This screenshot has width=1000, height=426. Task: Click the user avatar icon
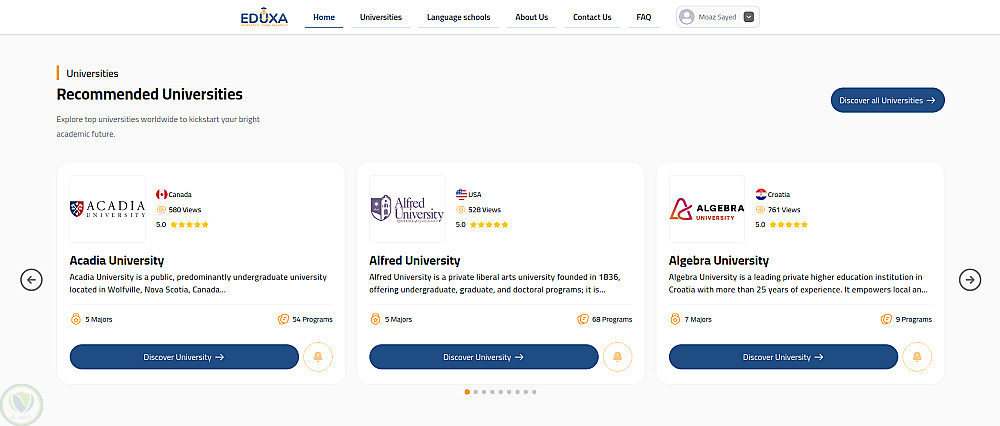point(686,17)
